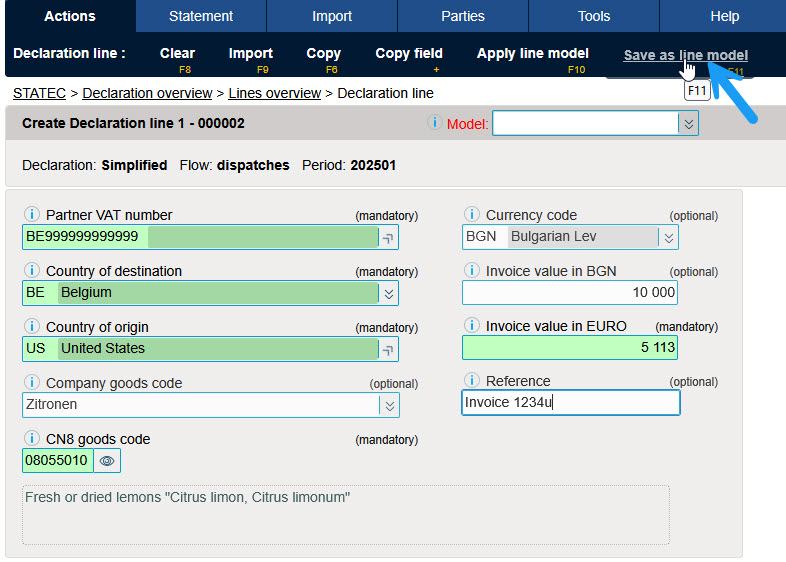Expand the Currency code dropdown

tap(668, 237)
